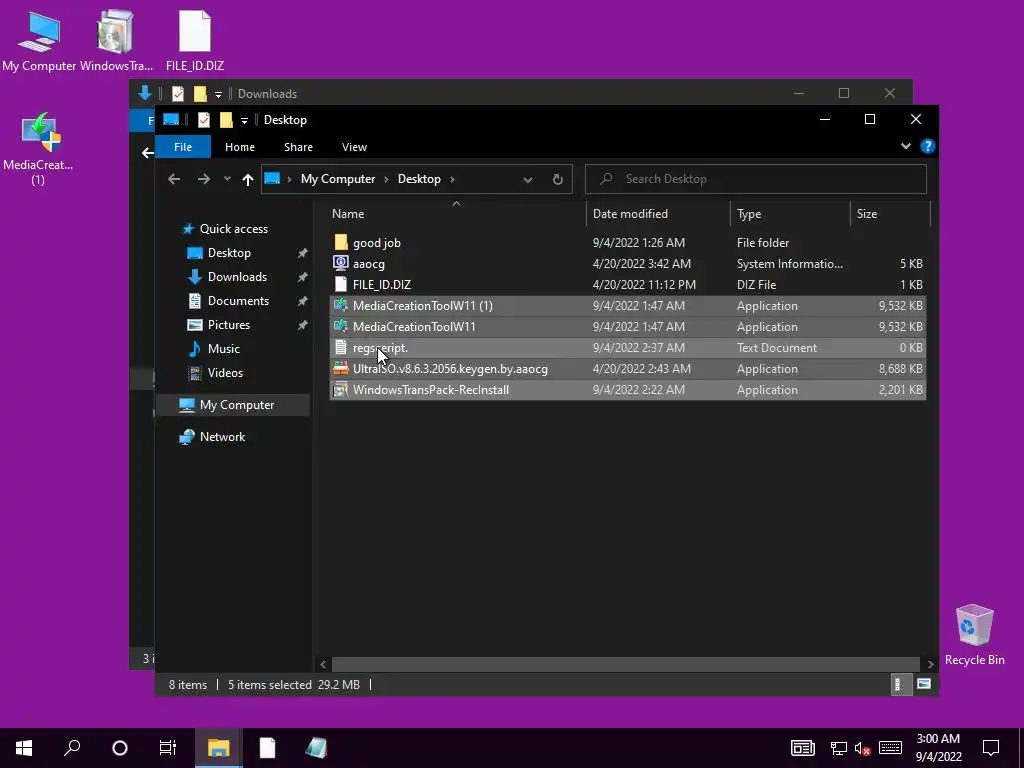
Task: Click the muted volume tray icon
Action: point(862,748)
